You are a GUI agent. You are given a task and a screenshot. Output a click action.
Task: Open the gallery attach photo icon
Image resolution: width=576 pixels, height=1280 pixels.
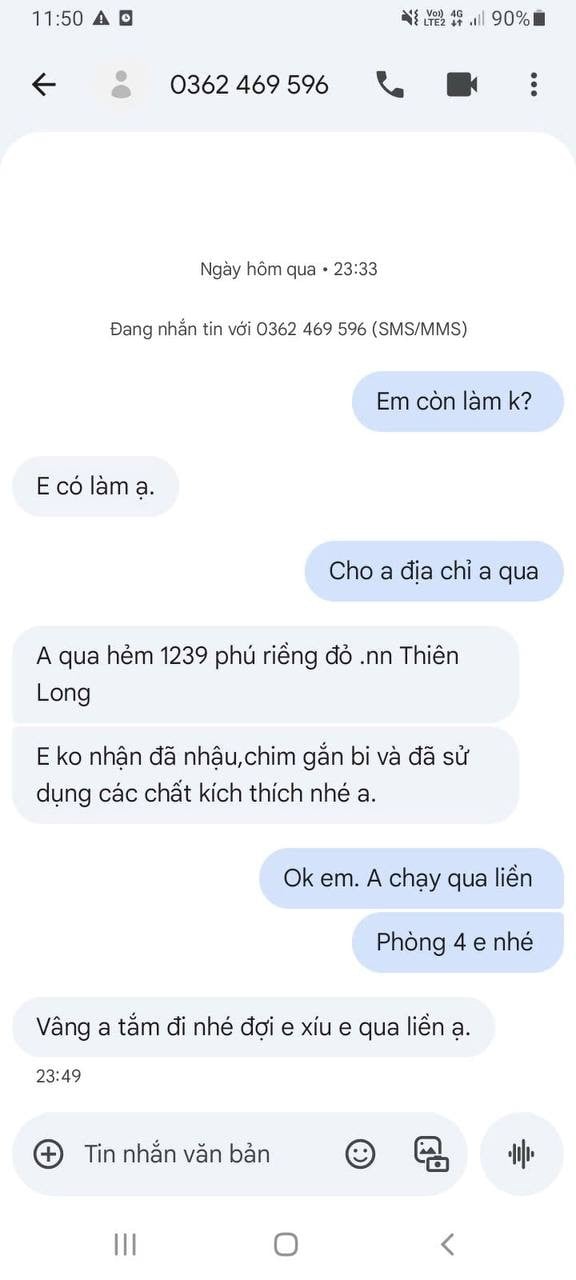[431, 1154]
